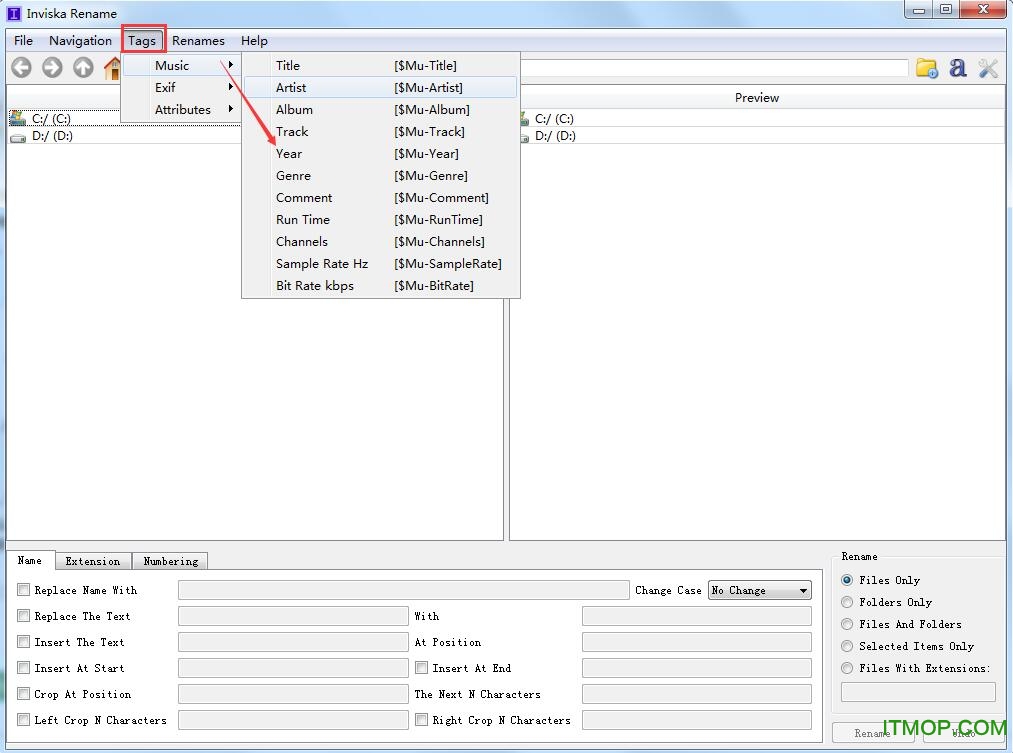Insert the Bit Rate kbps tag
The image size is (1013, 753).
click(x=381, y=285)
